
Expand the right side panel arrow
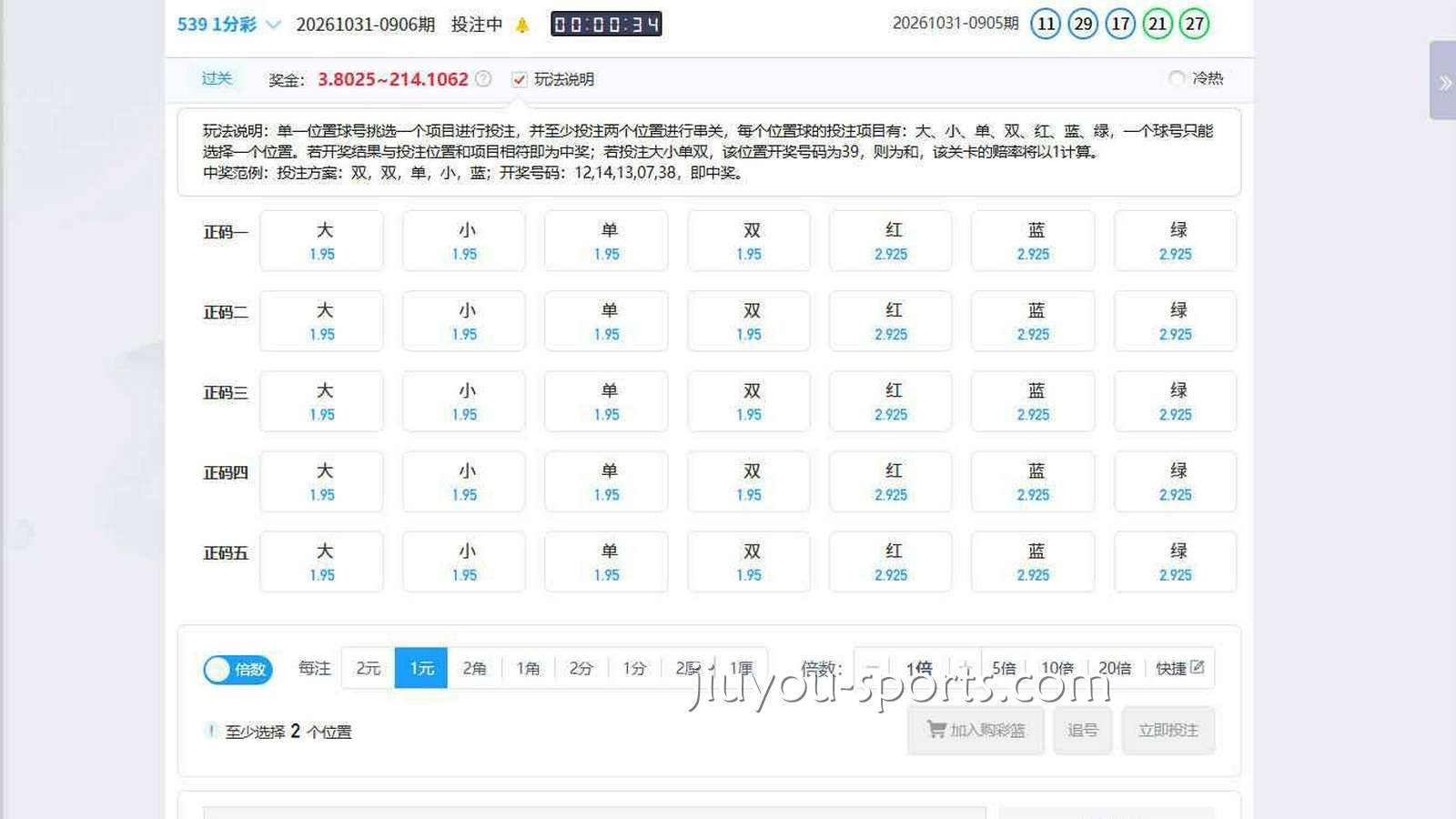[1443, 81]
